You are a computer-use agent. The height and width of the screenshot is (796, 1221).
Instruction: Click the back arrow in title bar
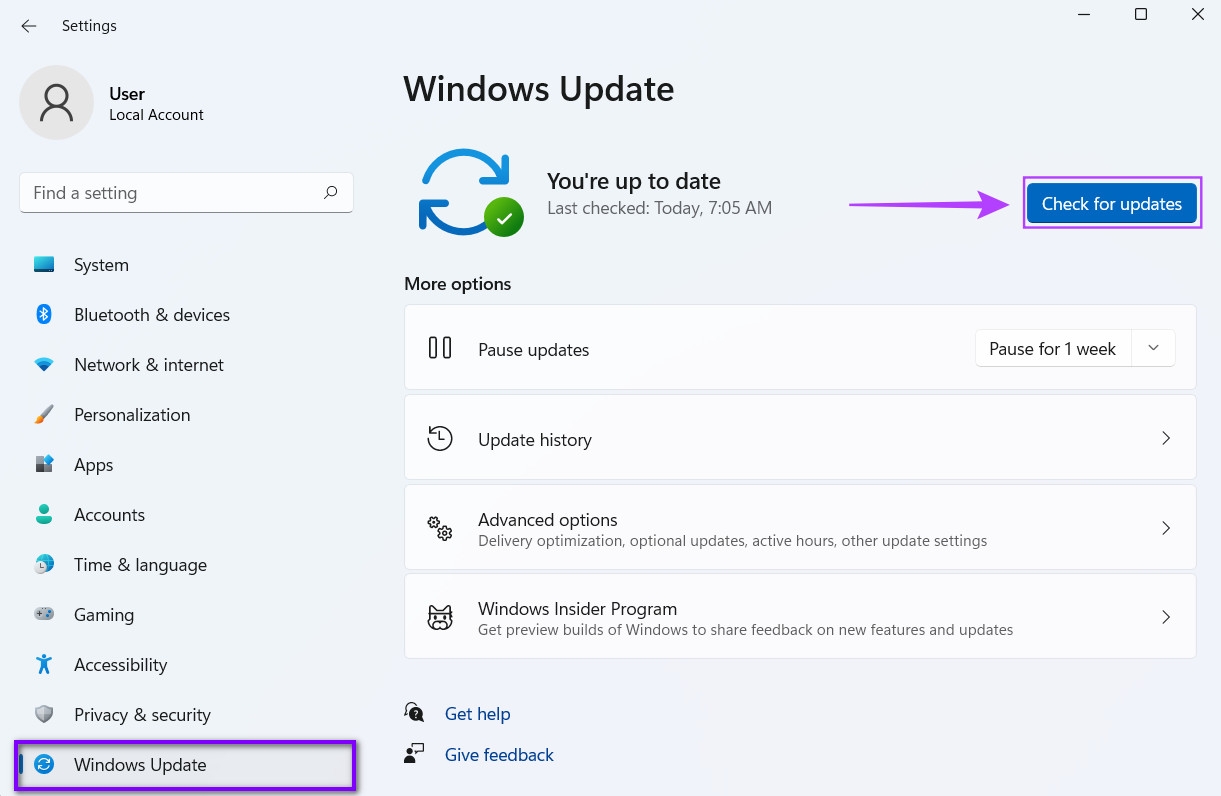pyautogui.click(x=29, y=26)
